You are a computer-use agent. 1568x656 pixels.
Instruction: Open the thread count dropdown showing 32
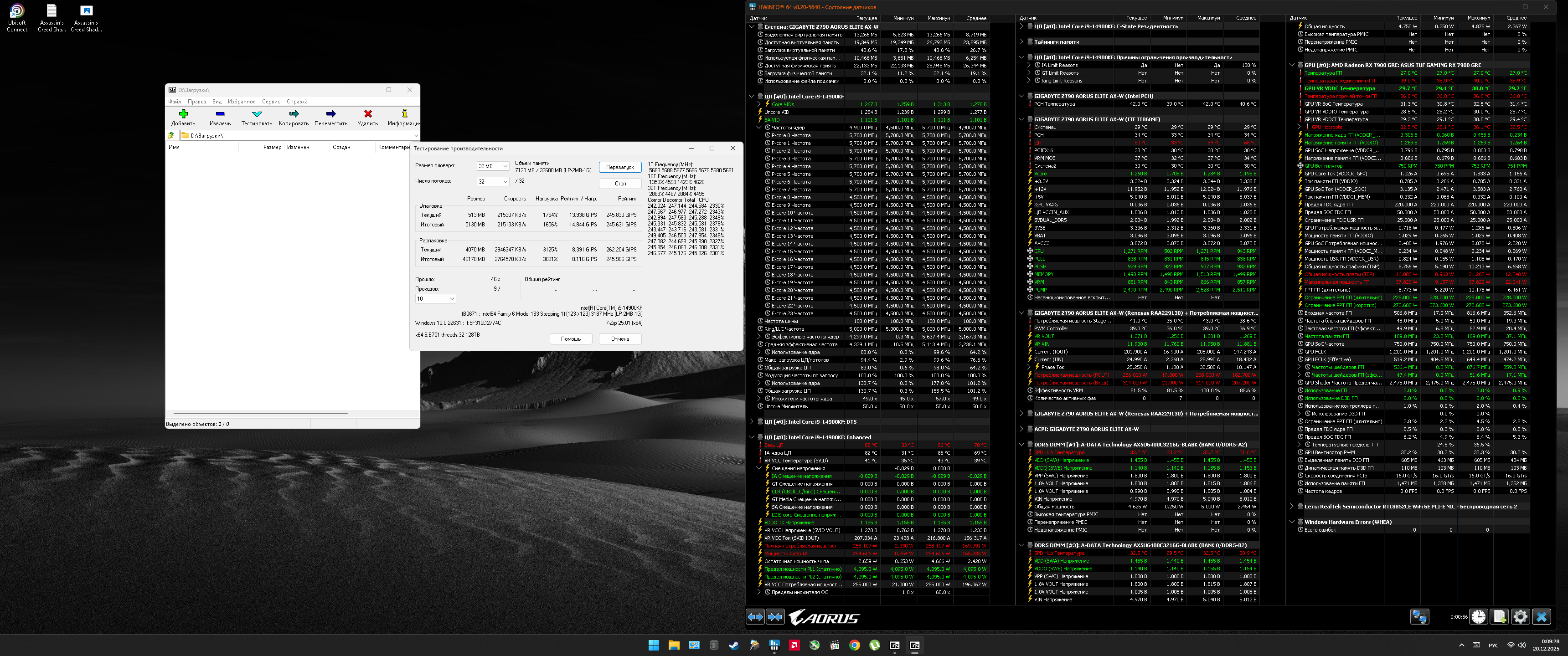coord(492,181)
